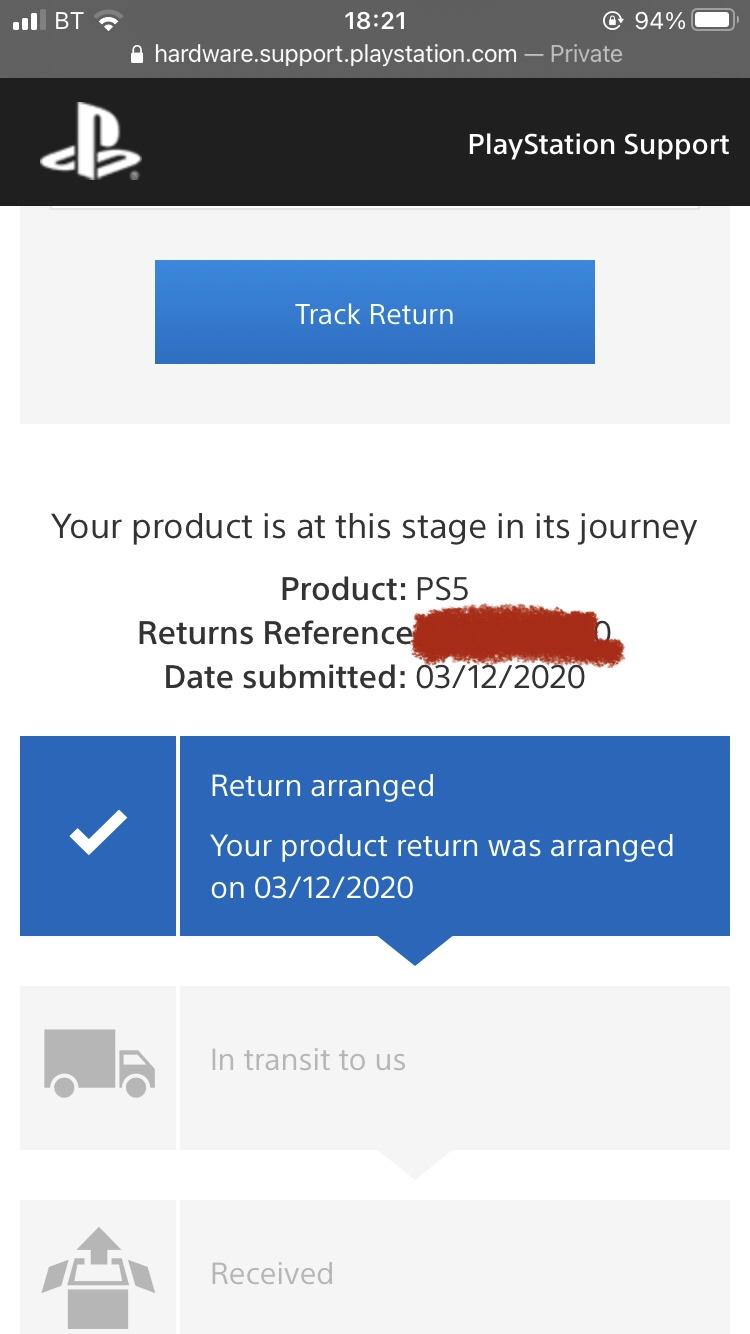Tap the white checkmark icon
Viewport: 750px width, 1334px height.
(x=98, y=835)
